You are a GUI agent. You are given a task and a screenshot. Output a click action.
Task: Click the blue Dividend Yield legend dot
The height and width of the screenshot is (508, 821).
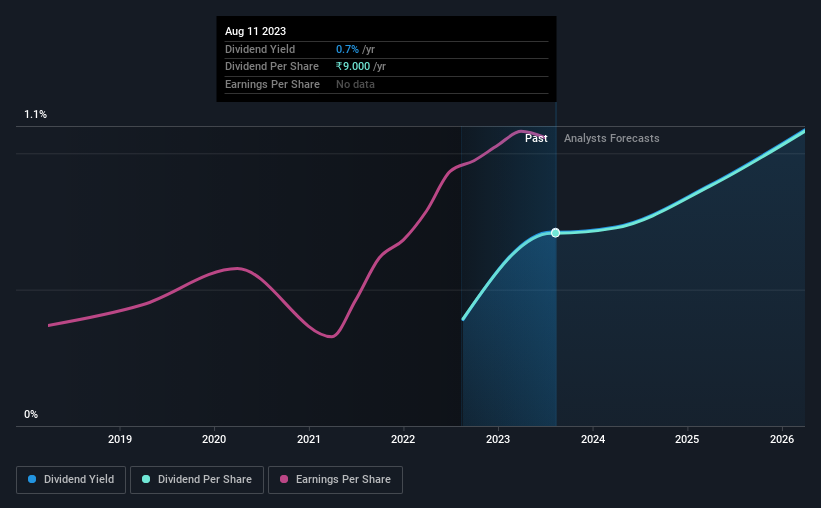point(32,479)
